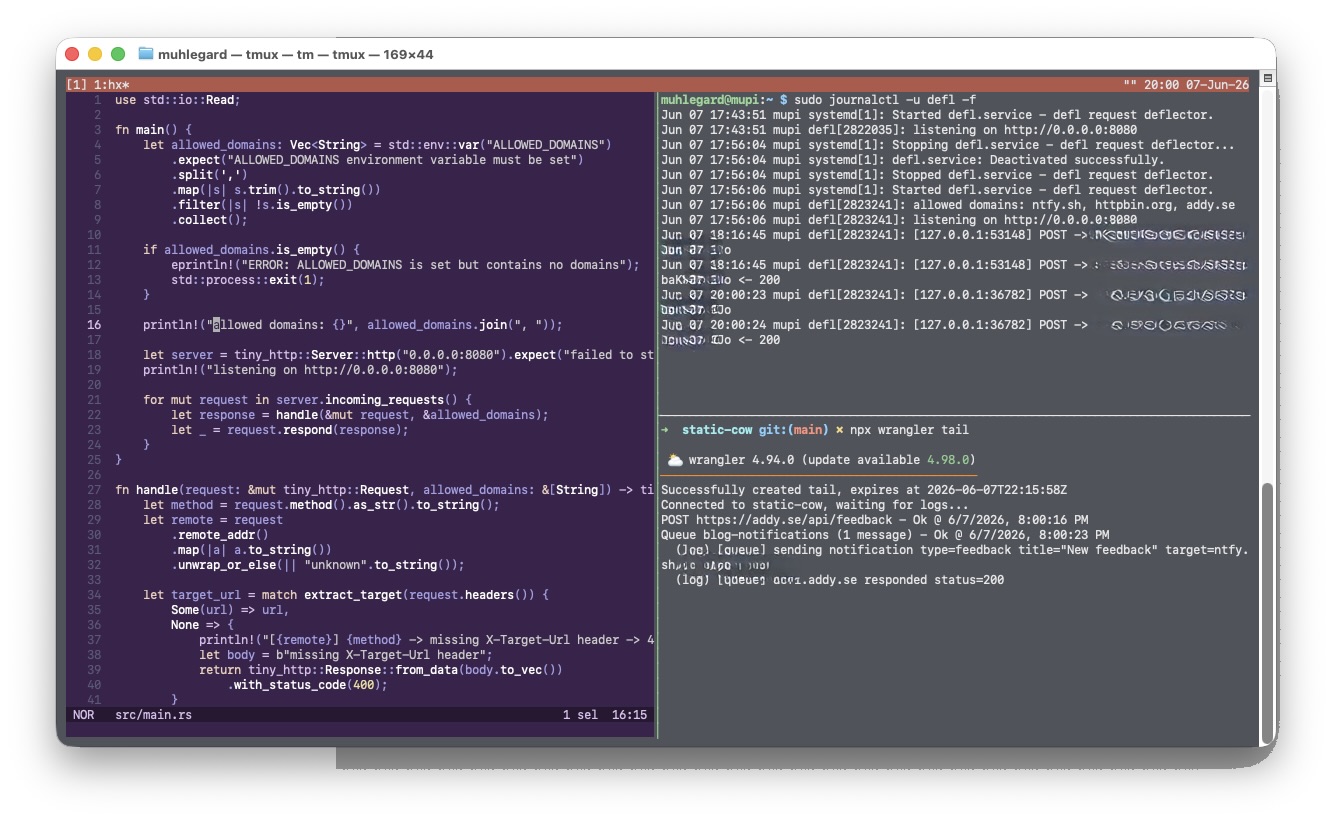1332x821 pixels.
Task: Click the .collect(); line
Action: tap(209, 220)
